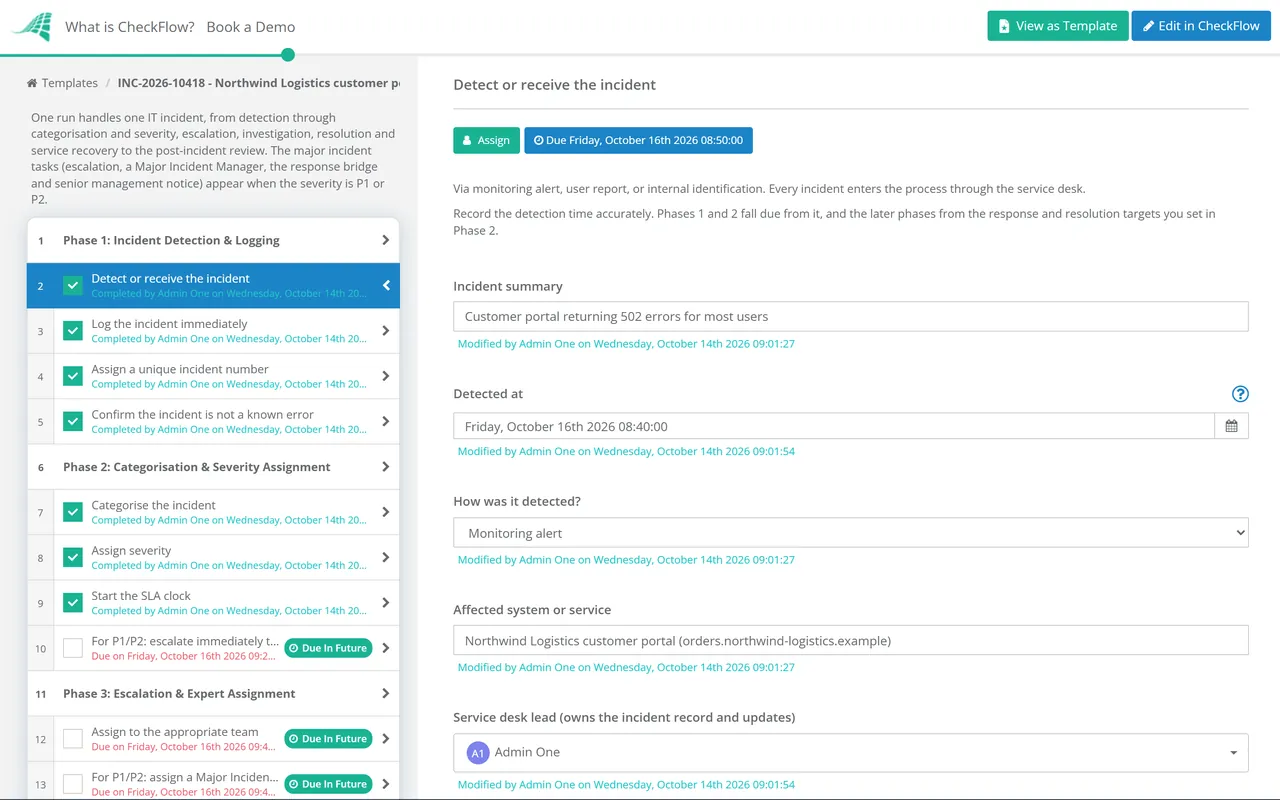Open 'Log the incident immediately' row chevron
The image size is (1280, 800).
(x=386, y=331)
